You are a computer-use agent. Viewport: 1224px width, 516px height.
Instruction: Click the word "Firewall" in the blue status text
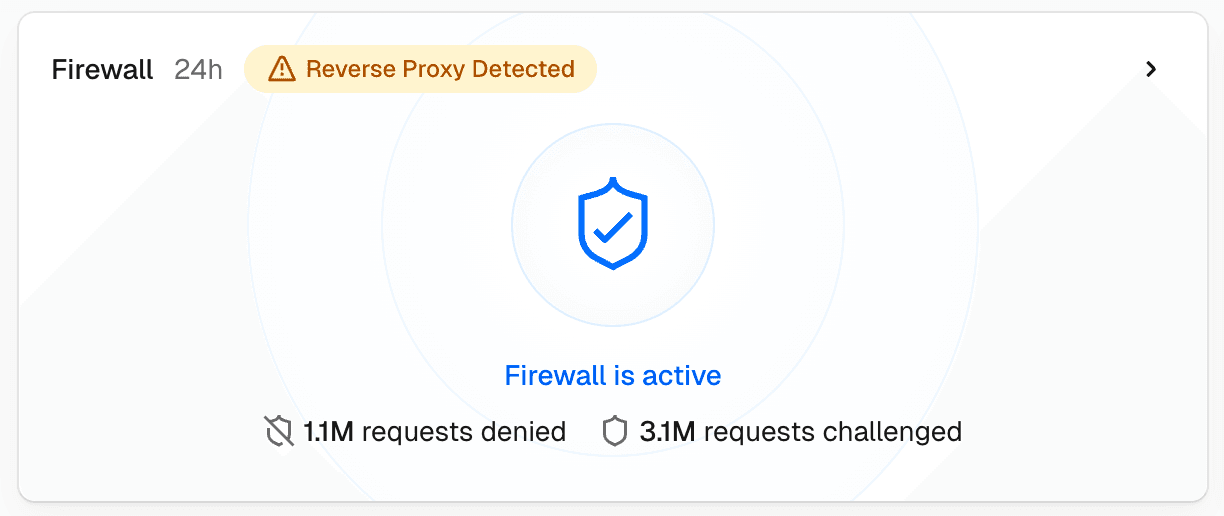click(555, 376)
